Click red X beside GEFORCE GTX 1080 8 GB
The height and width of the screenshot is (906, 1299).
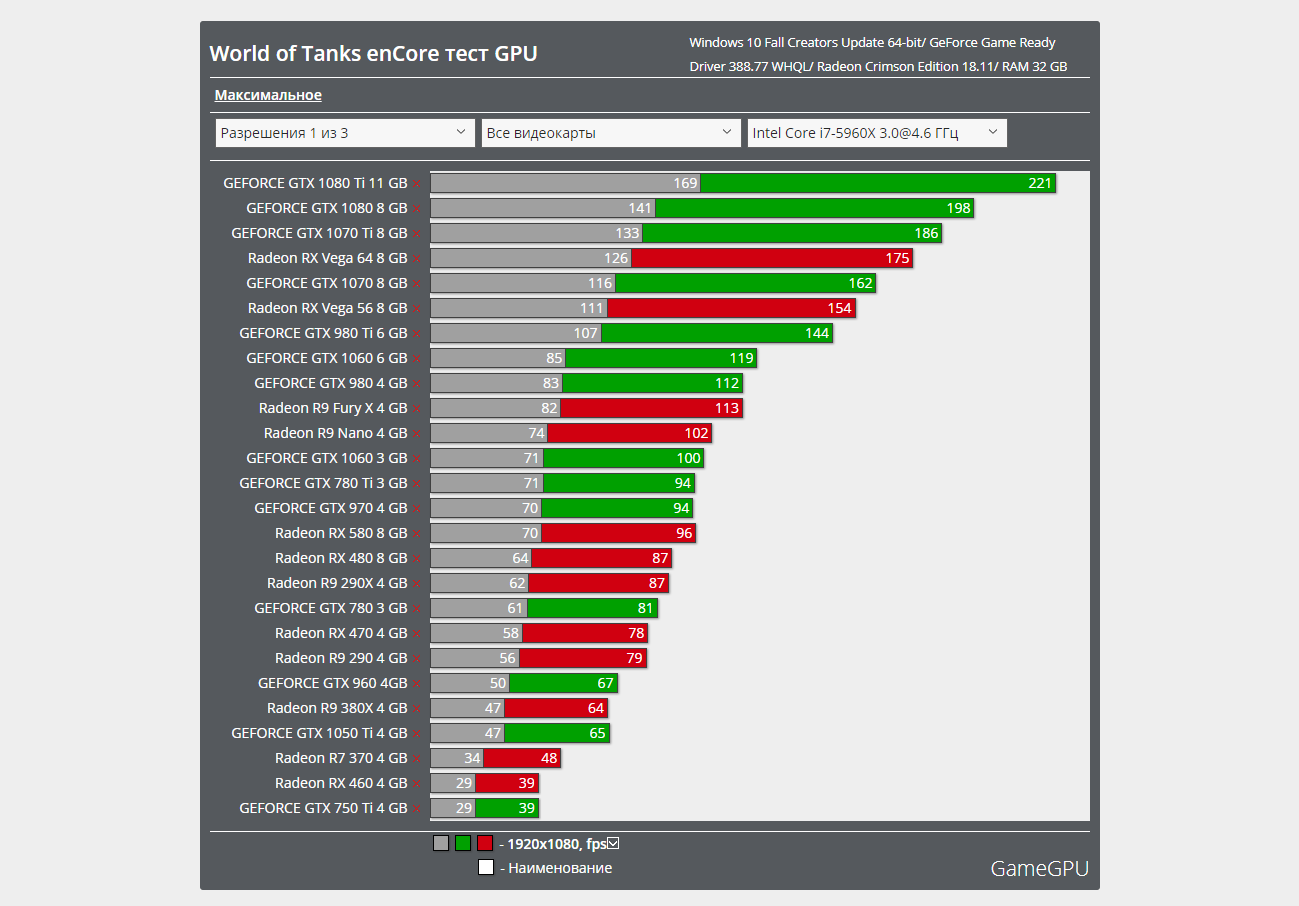pos(416,209)
